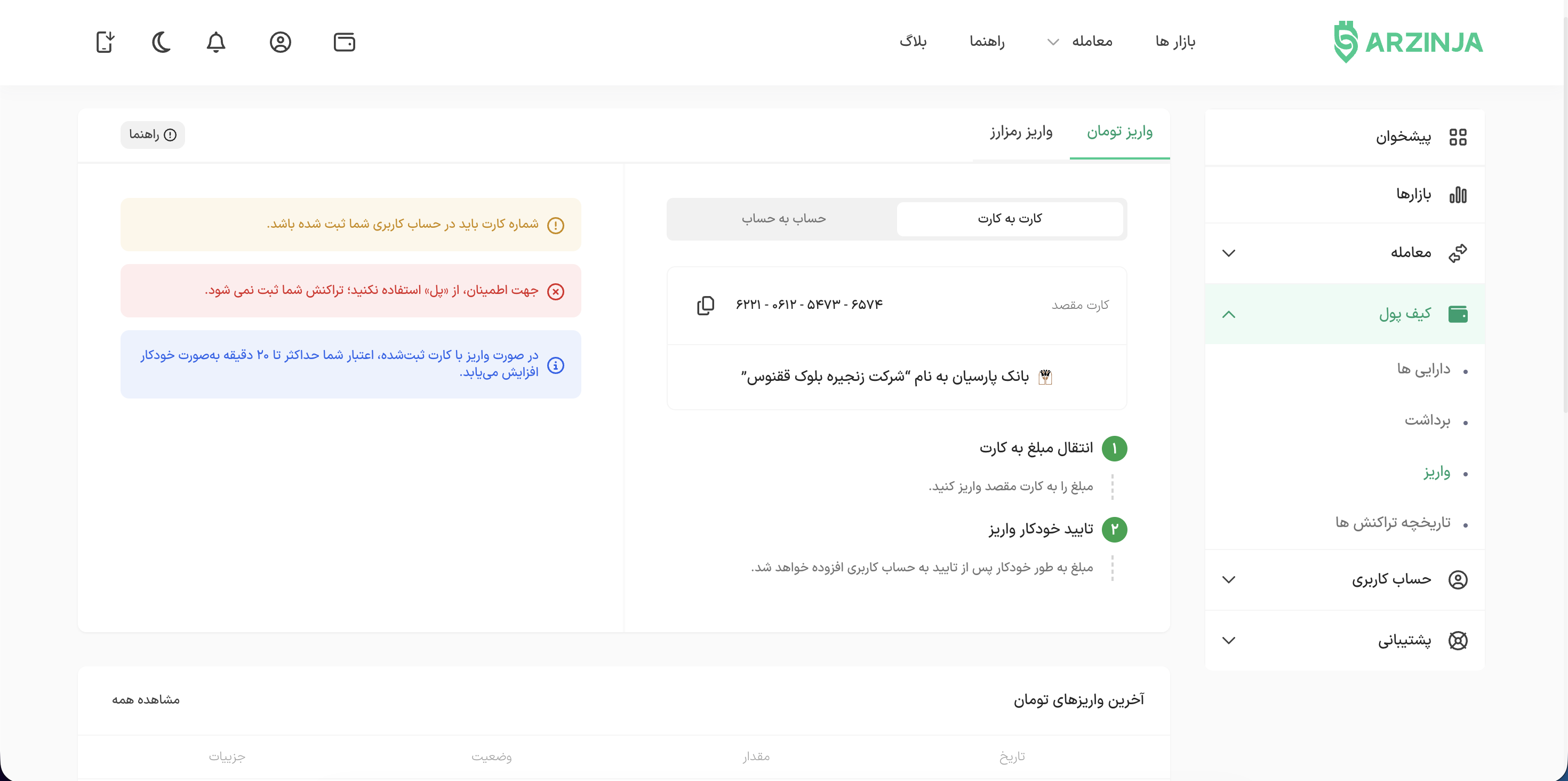The image size is (1568, 781).
Task: Expand حساب کاربری section chevron
Action: 1229,579
